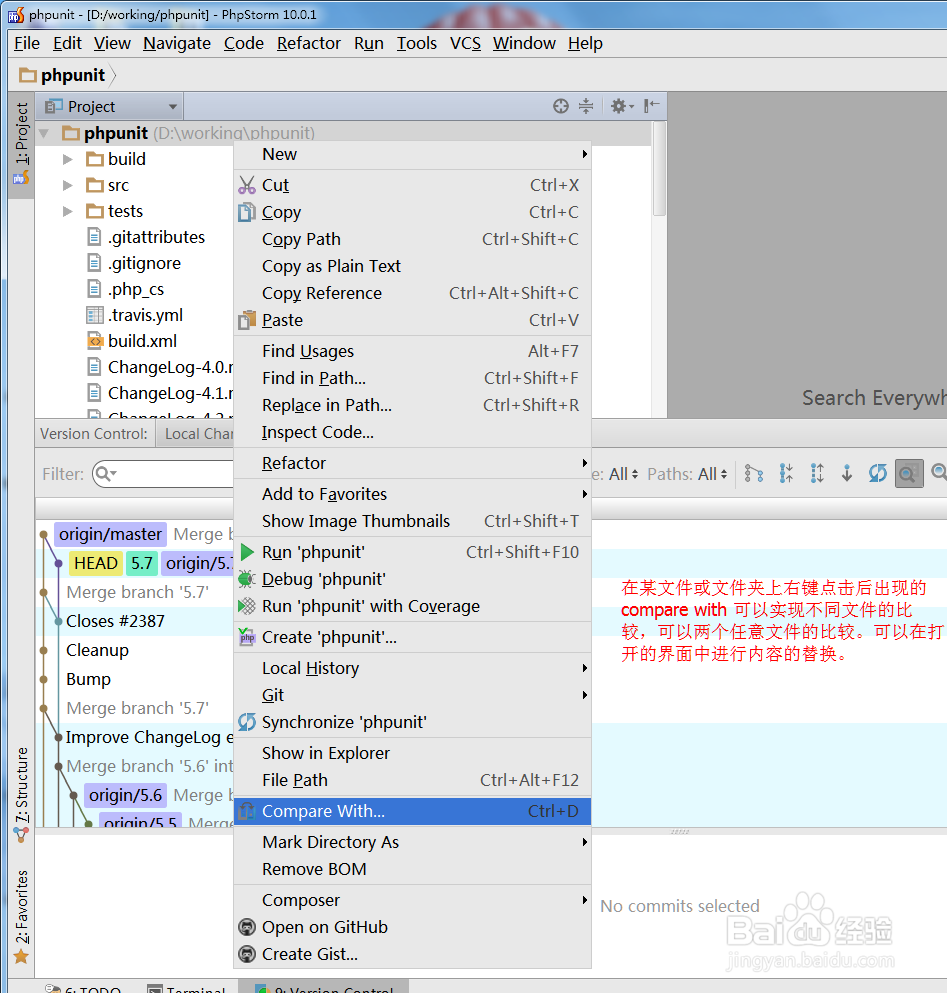The image size is (947, 993).
Task: Open the filter dropdown showing All before Paths
Action: [623, 474]
